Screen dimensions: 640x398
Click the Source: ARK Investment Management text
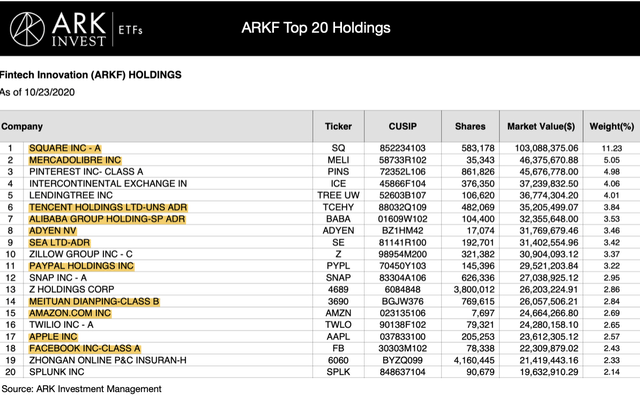click(82, 389)
